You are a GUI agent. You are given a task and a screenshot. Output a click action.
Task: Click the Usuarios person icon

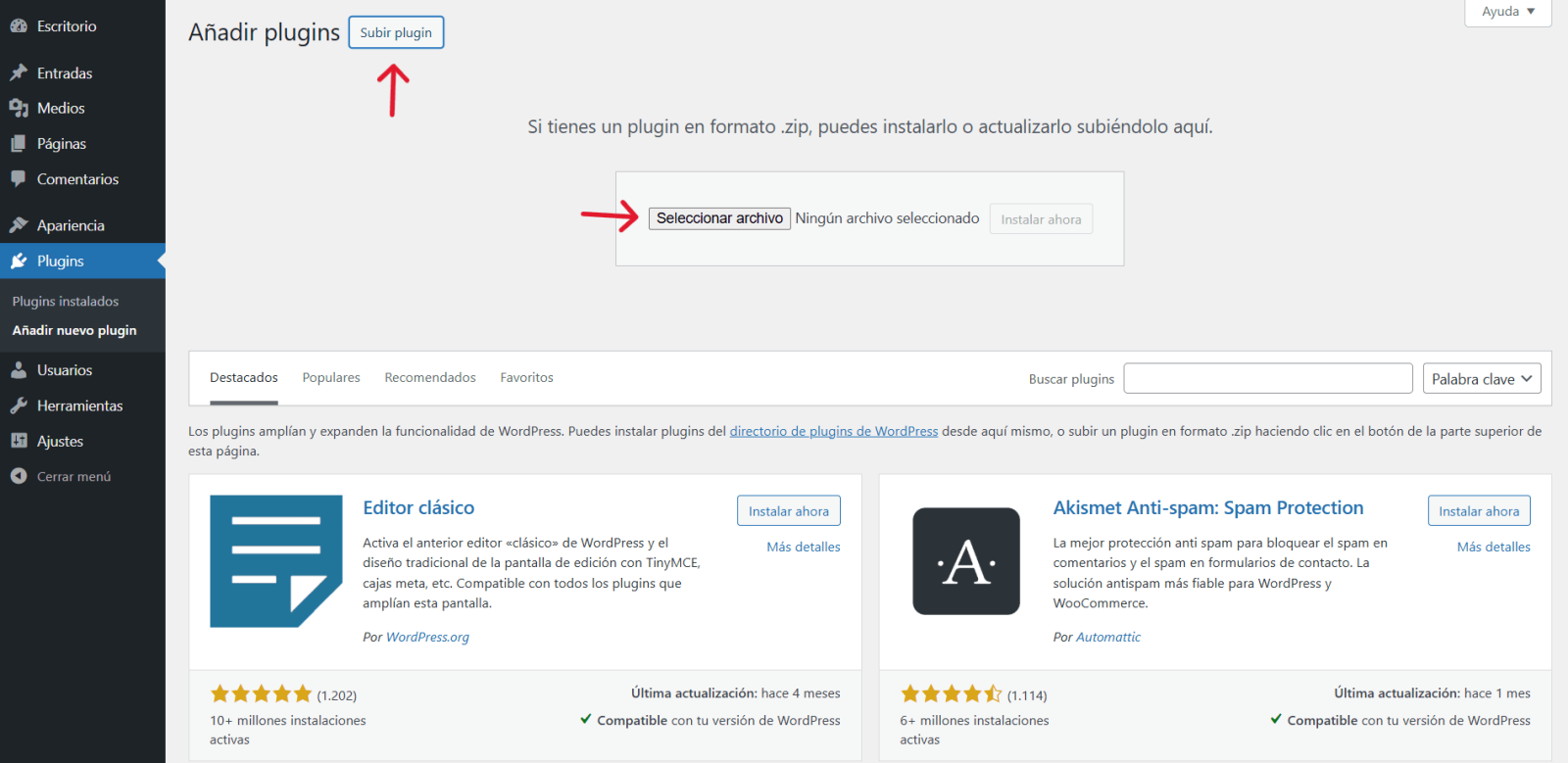[x=19, y=370]
